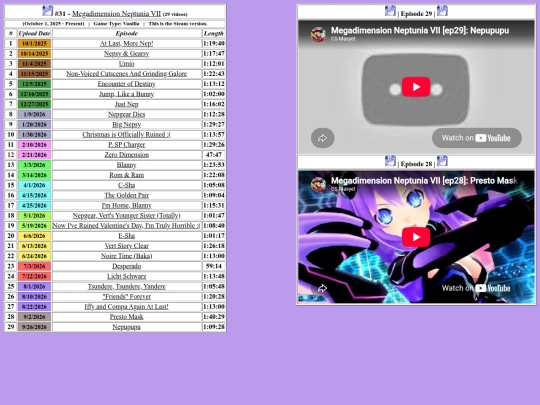Open the Presto Mask video title link in the embed
The image size is (540, 405).
[424, 180]
